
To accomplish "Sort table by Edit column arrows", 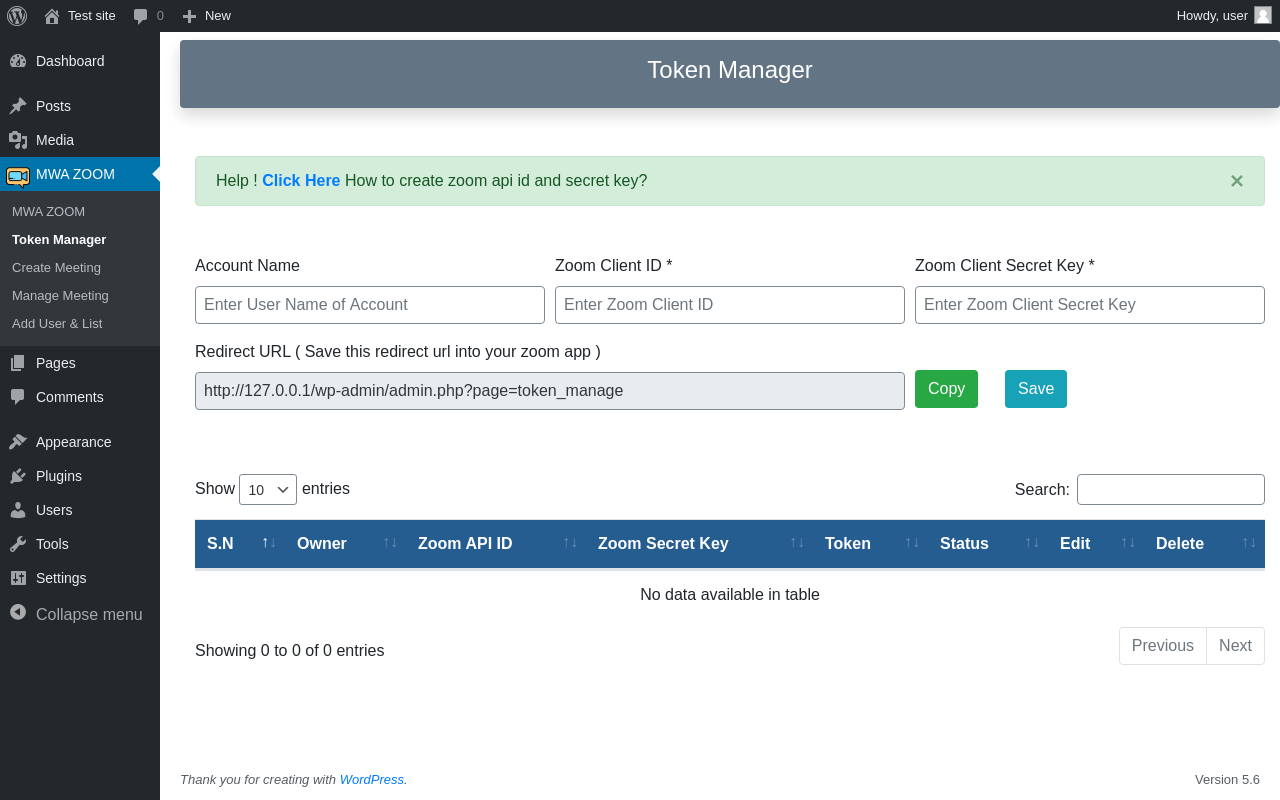I will (x=1128, y=542).
